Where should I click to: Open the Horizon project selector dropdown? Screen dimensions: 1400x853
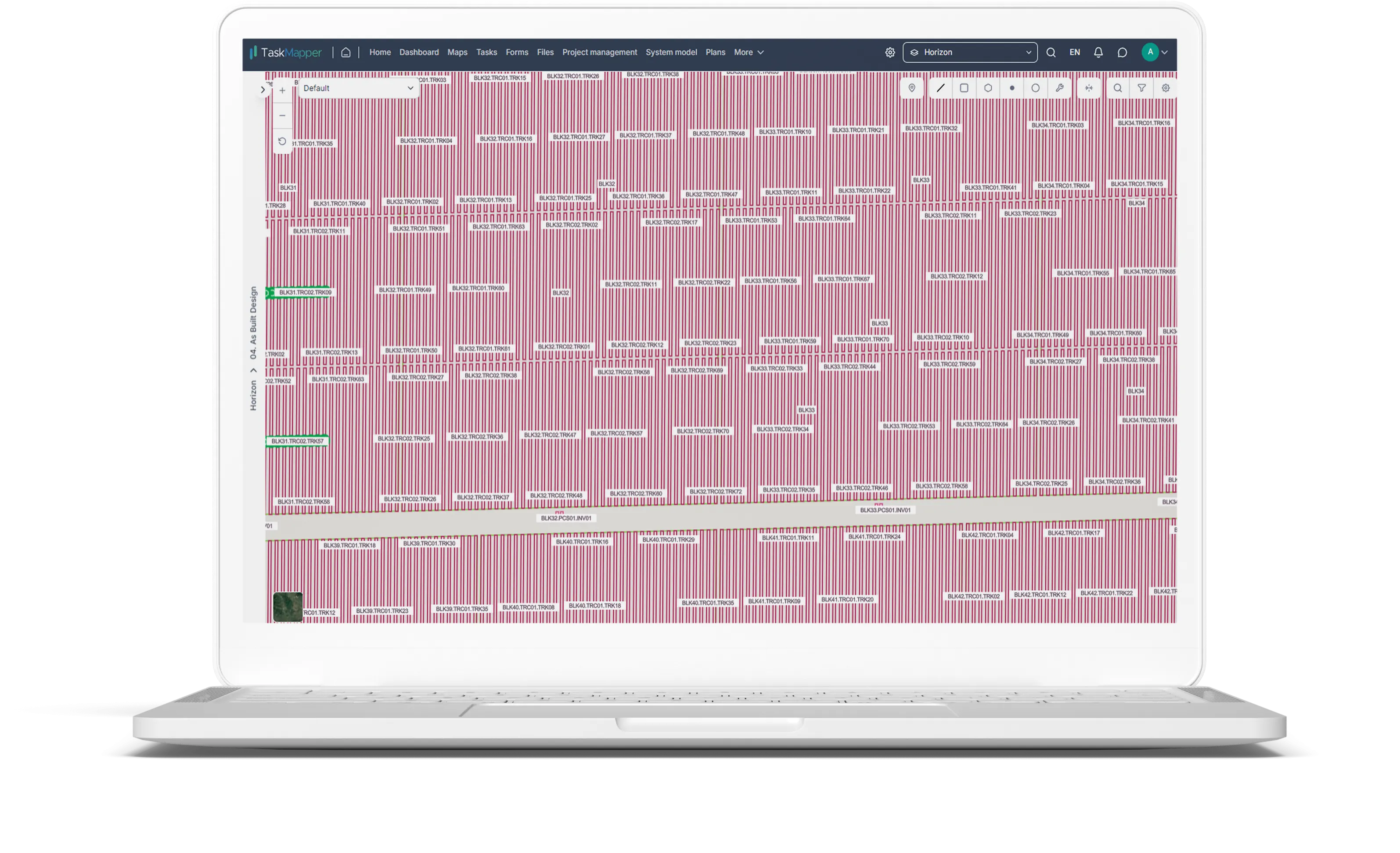click(970, 52)
